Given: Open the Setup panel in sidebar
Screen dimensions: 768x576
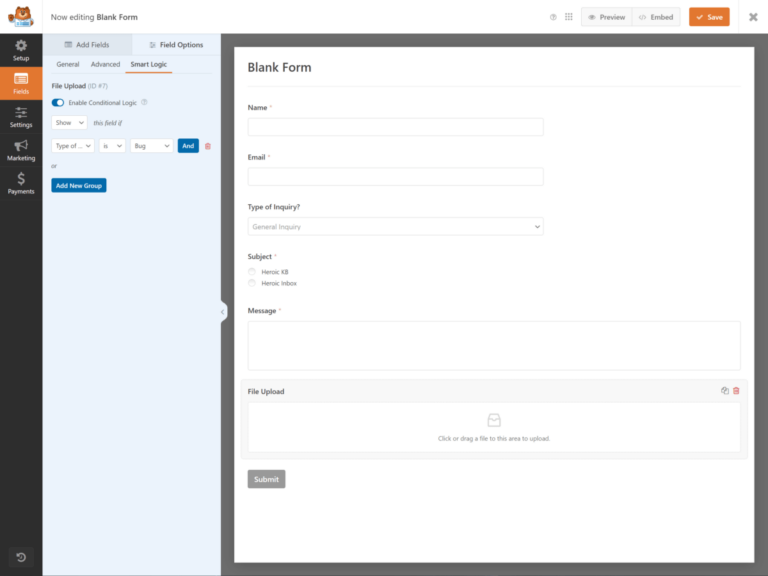Looking at the screenshot, I should [21, 50].
